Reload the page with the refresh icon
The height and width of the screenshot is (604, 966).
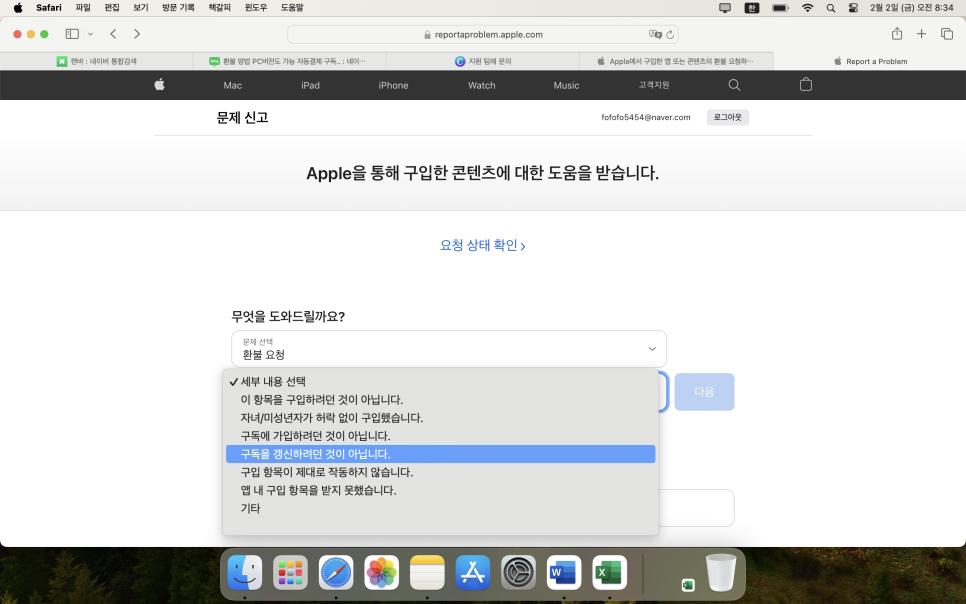pos(670,35)
